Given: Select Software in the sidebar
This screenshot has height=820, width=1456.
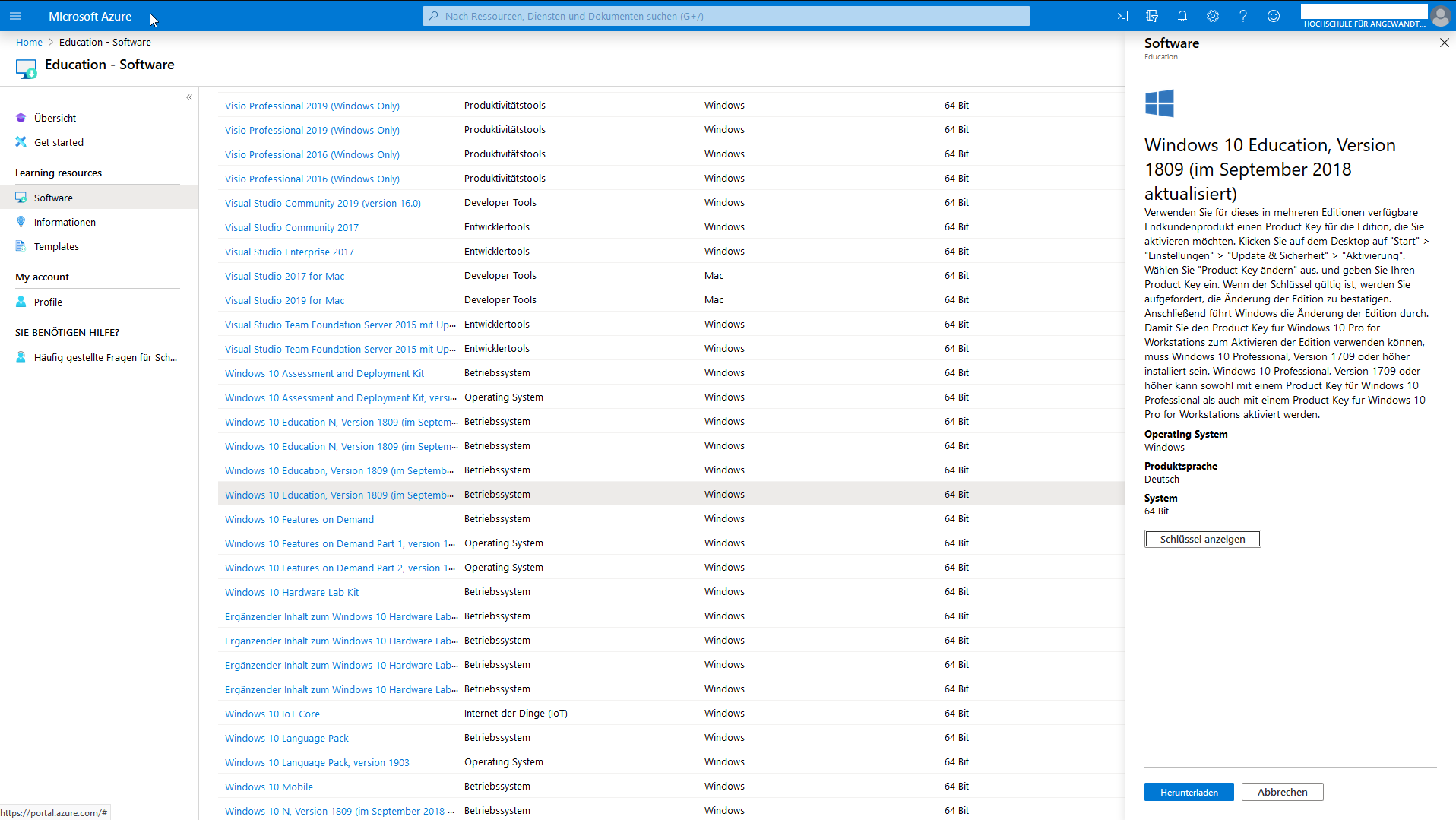Looking at the screenshot, I should [x=53, y=198].
